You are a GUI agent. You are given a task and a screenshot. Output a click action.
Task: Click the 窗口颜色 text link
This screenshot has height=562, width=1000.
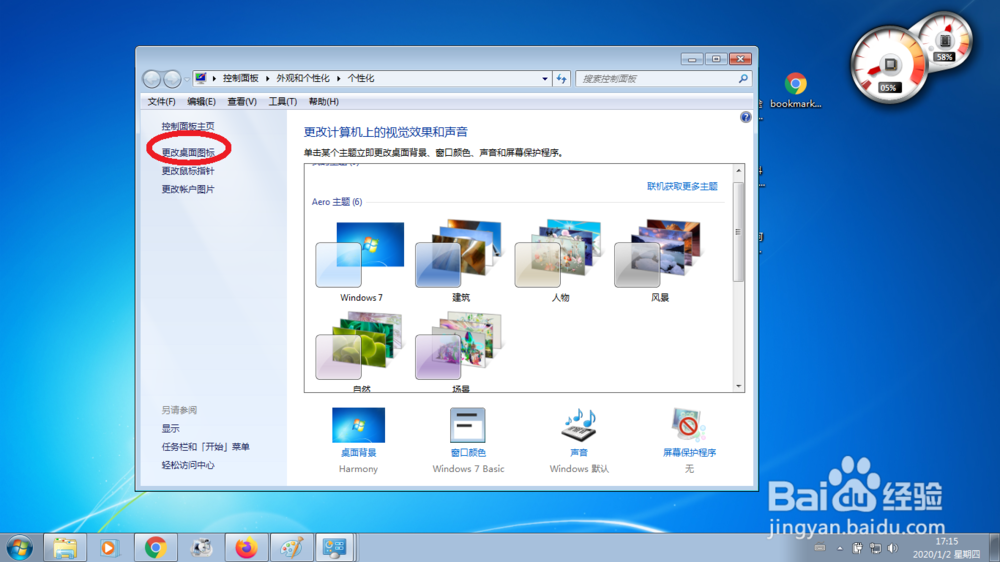(468, 452)
